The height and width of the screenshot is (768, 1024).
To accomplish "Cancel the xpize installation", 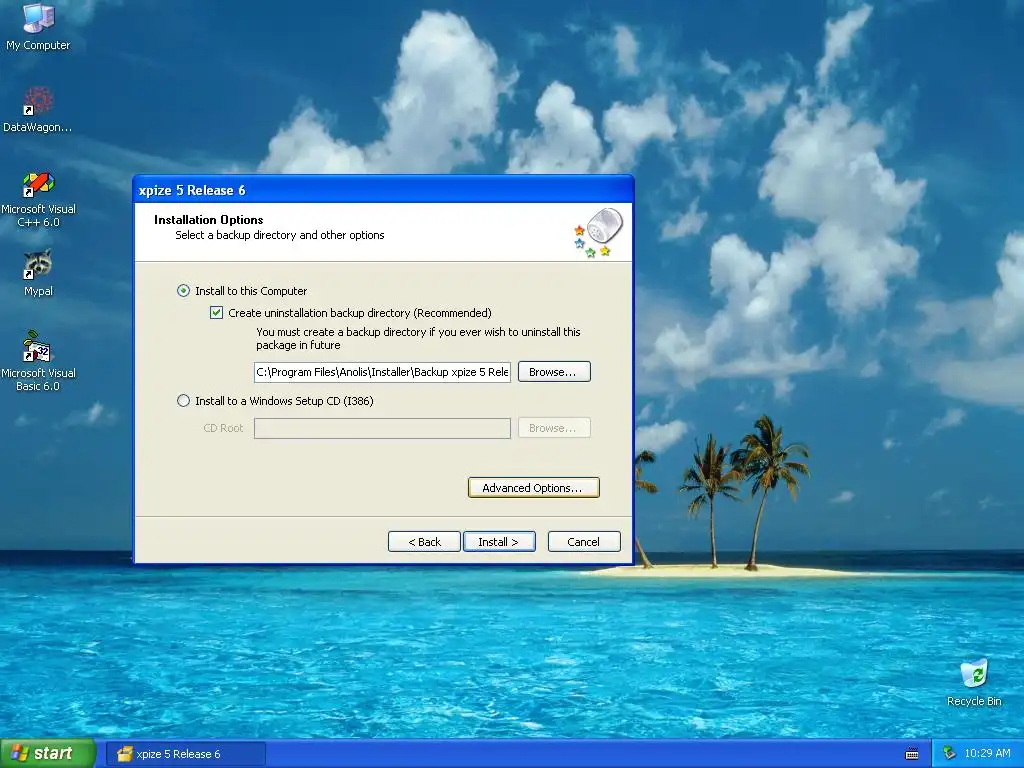I will pyautogui.click(x=584, y=542).
